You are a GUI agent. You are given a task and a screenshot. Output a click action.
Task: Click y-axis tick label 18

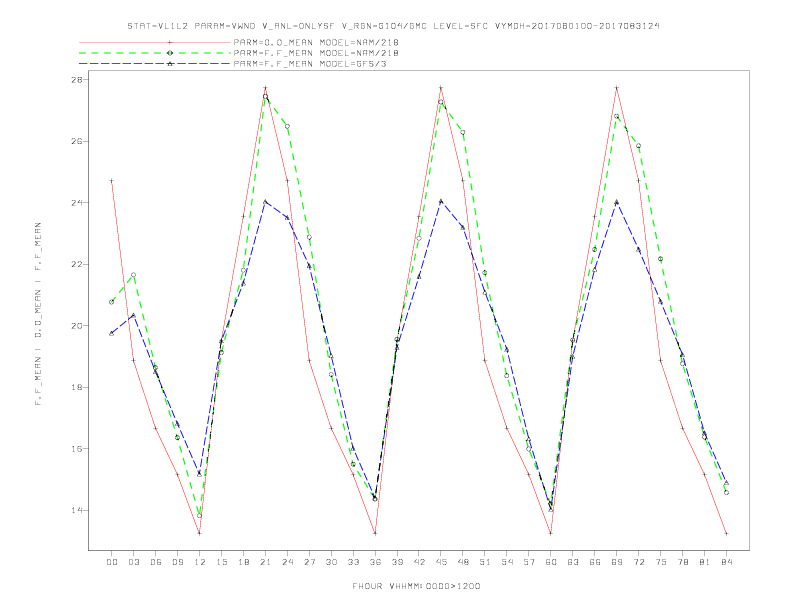pos(79,387)
